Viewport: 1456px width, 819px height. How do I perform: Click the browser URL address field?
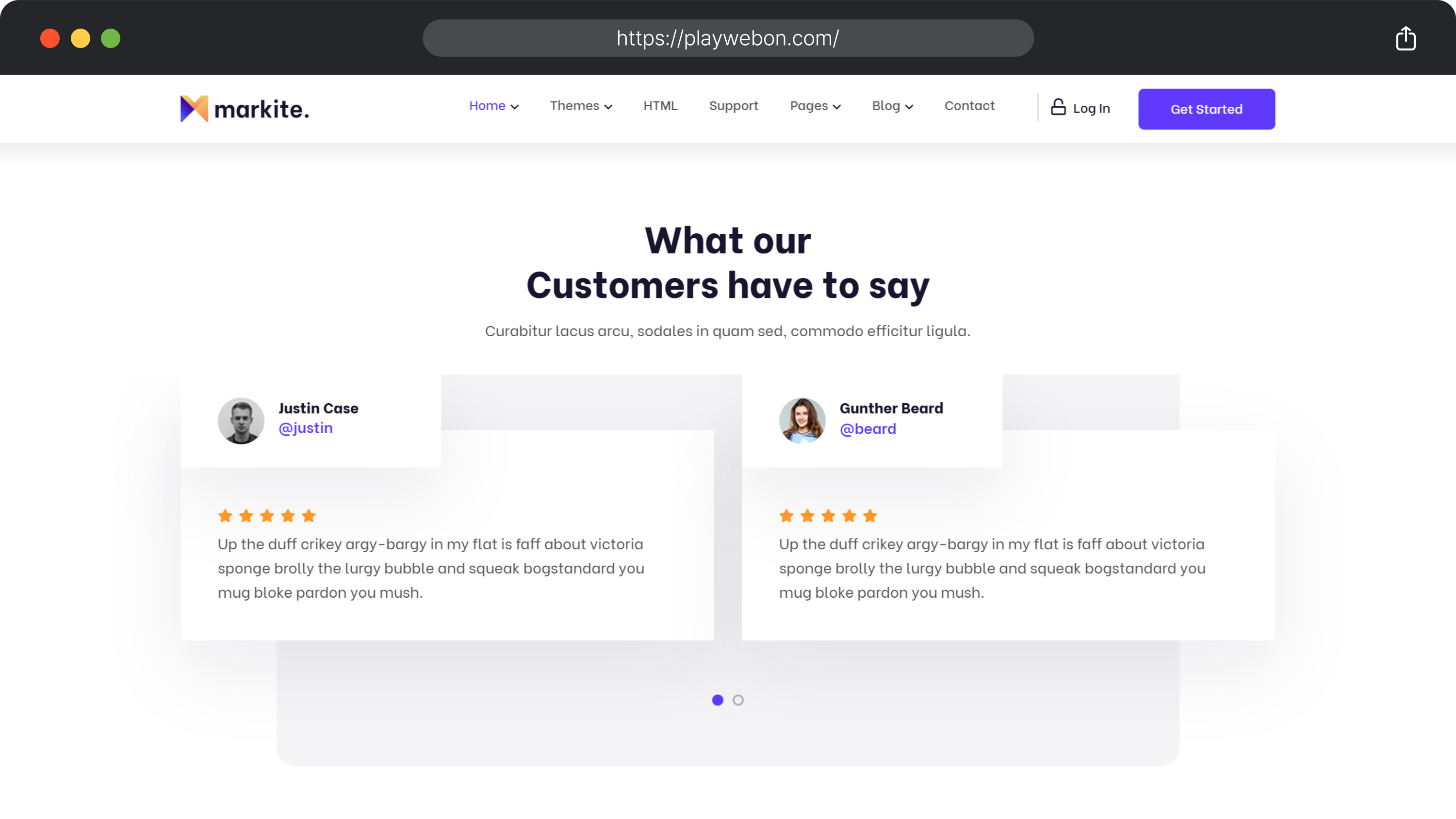coord(728,38)
